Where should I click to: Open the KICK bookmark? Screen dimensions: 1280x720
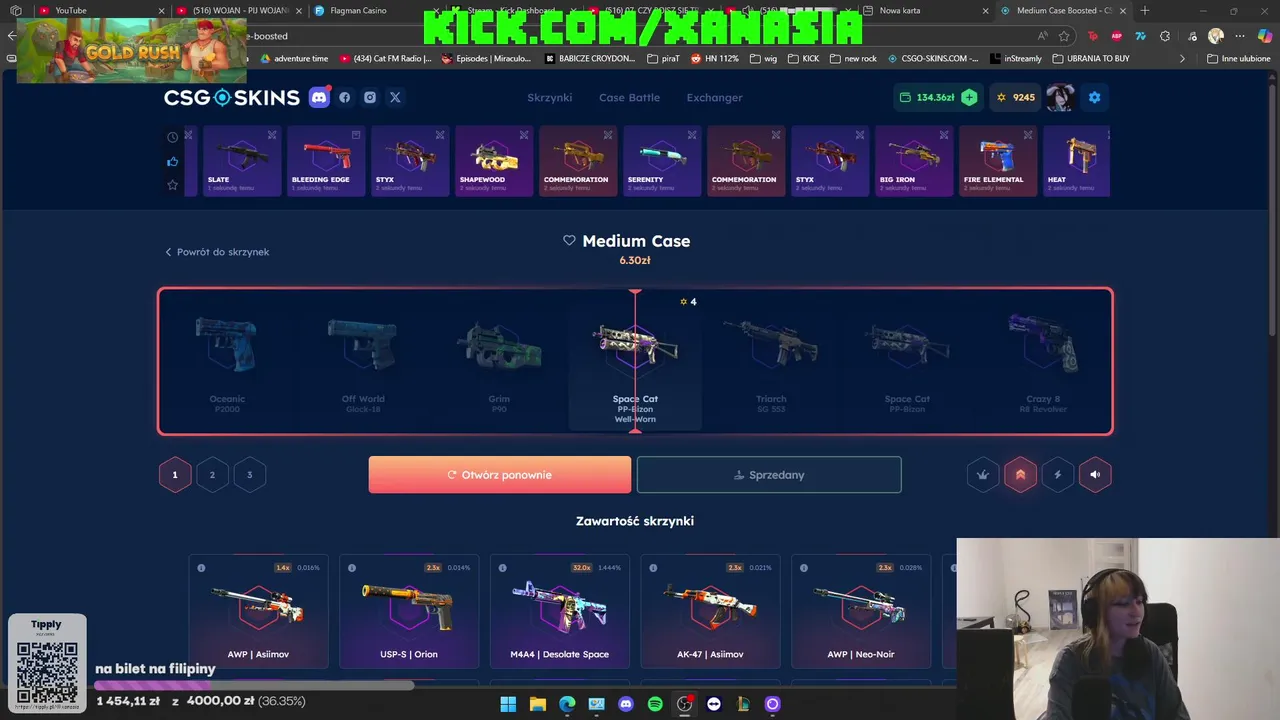[803, 58]
